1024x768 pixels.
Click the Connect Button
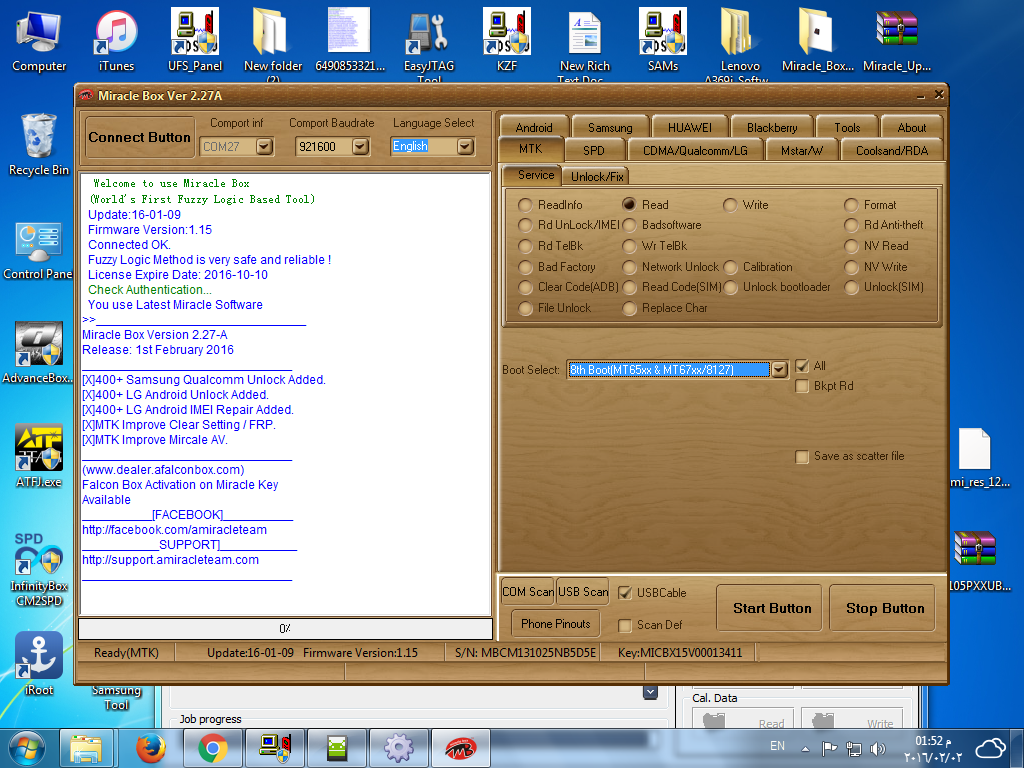(x=140, y=138)
